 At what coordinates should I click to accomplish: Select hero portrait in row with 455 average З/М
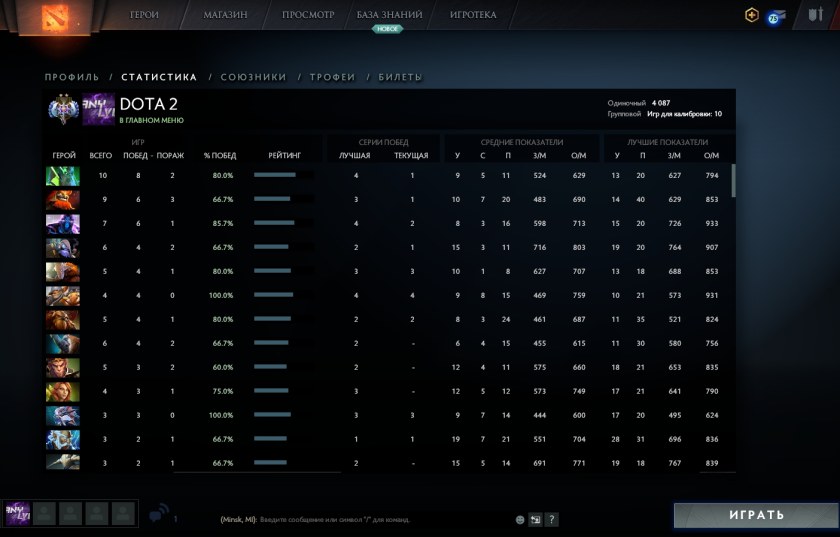click(63, 344)
